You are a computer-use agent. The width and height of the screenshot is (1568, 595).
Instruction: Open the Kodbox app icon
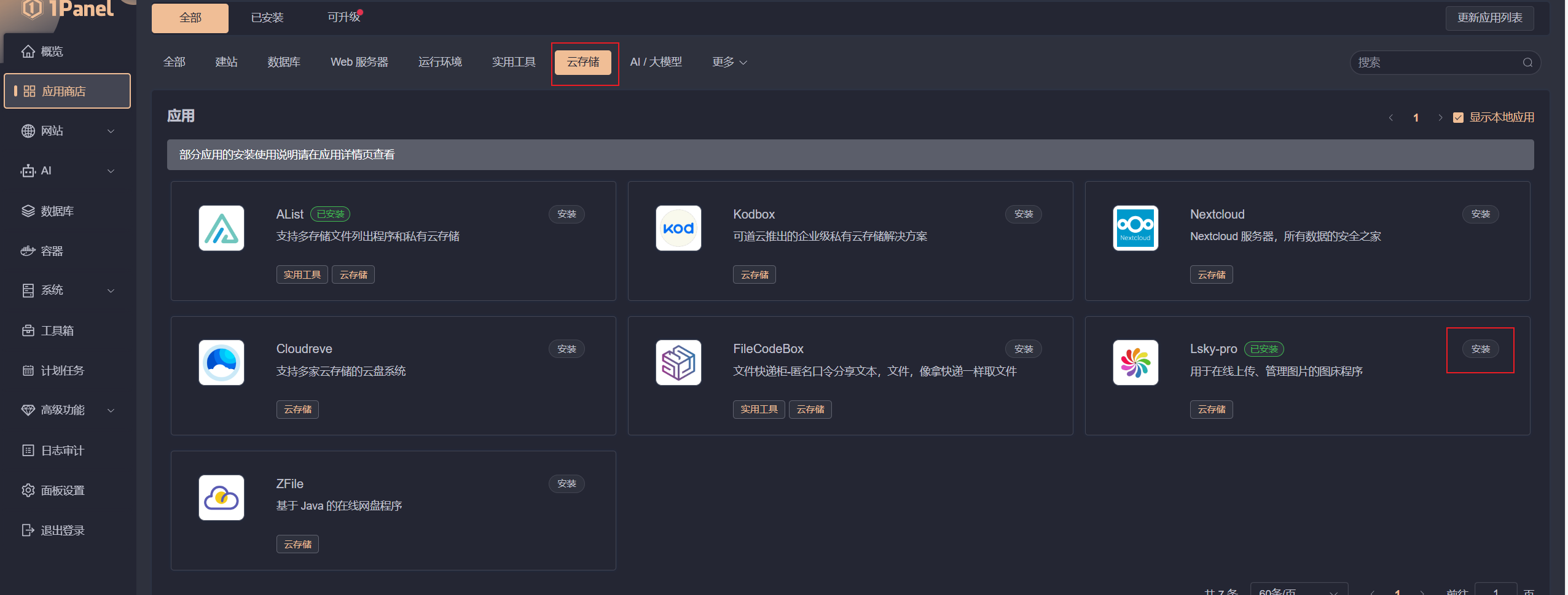678,228
